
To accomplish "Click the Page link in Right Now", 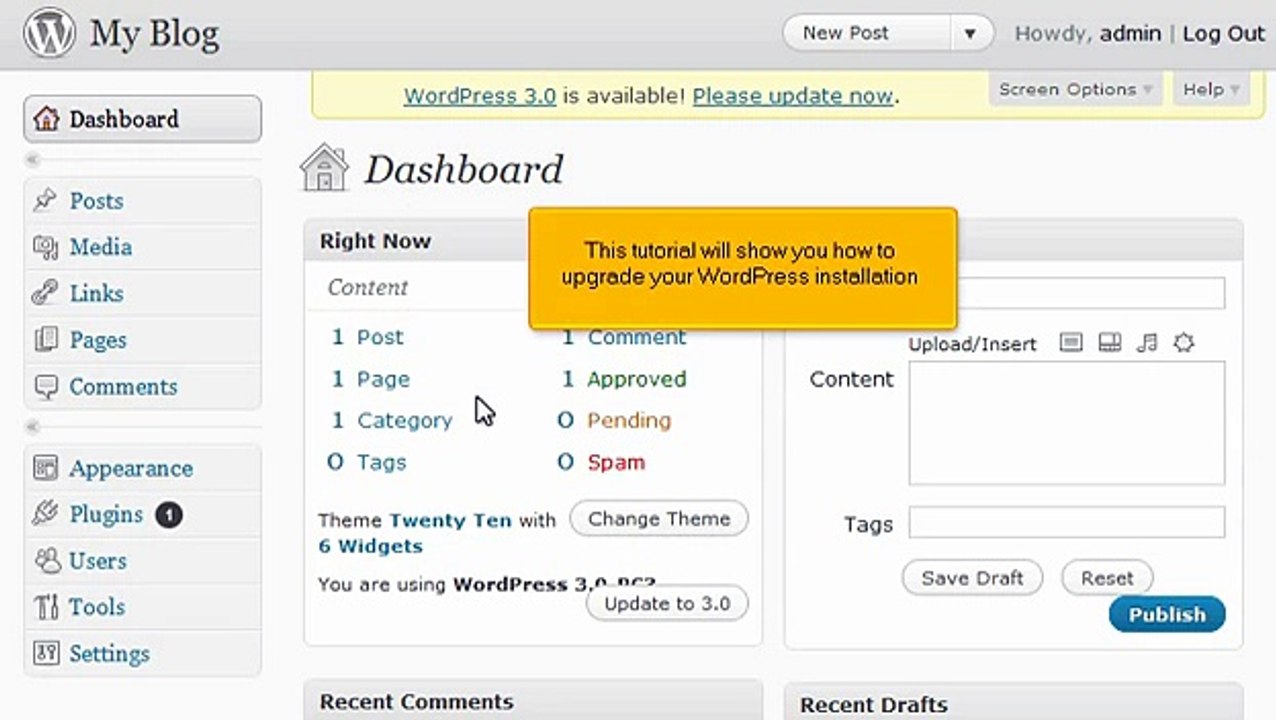I will pos(384,379).
